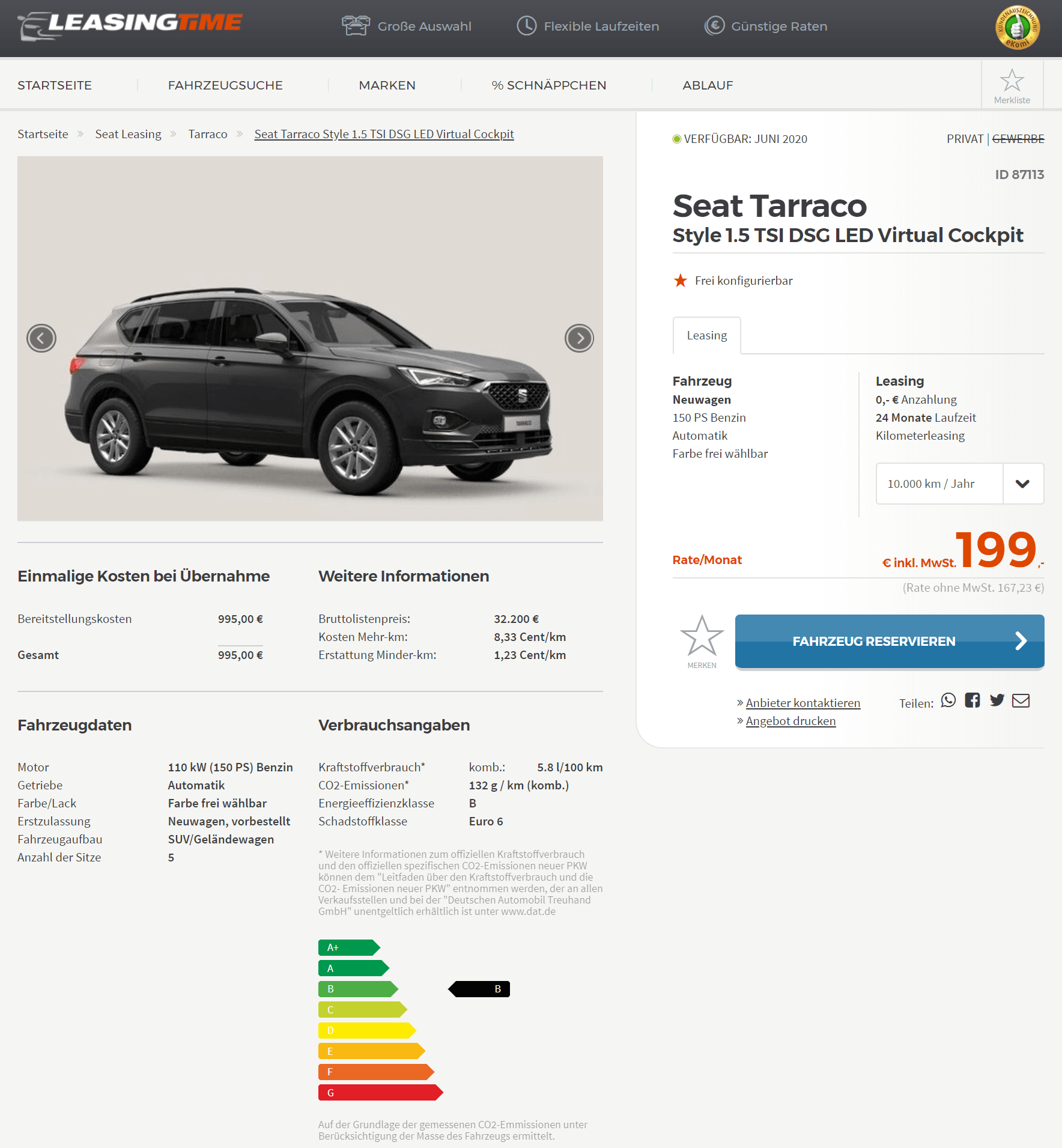This screenshot has height=1148, width=1062.
Task: Click the 199 monthly rate price
Action: pyautogui.click(x=996, y=549)
